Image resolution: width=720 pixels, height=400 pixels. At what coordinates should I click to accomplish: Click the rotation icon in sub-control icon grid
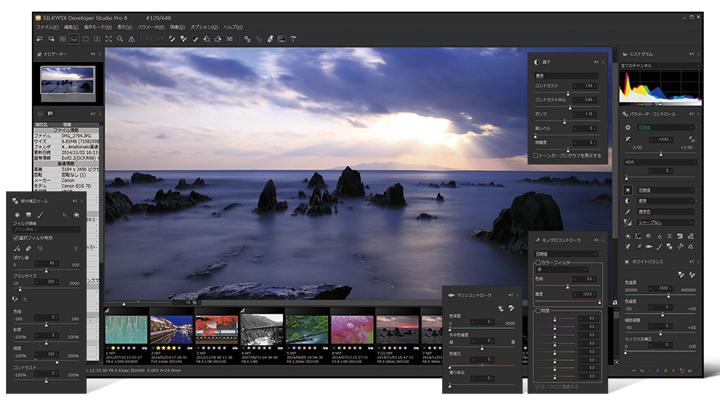click(680, 236)
